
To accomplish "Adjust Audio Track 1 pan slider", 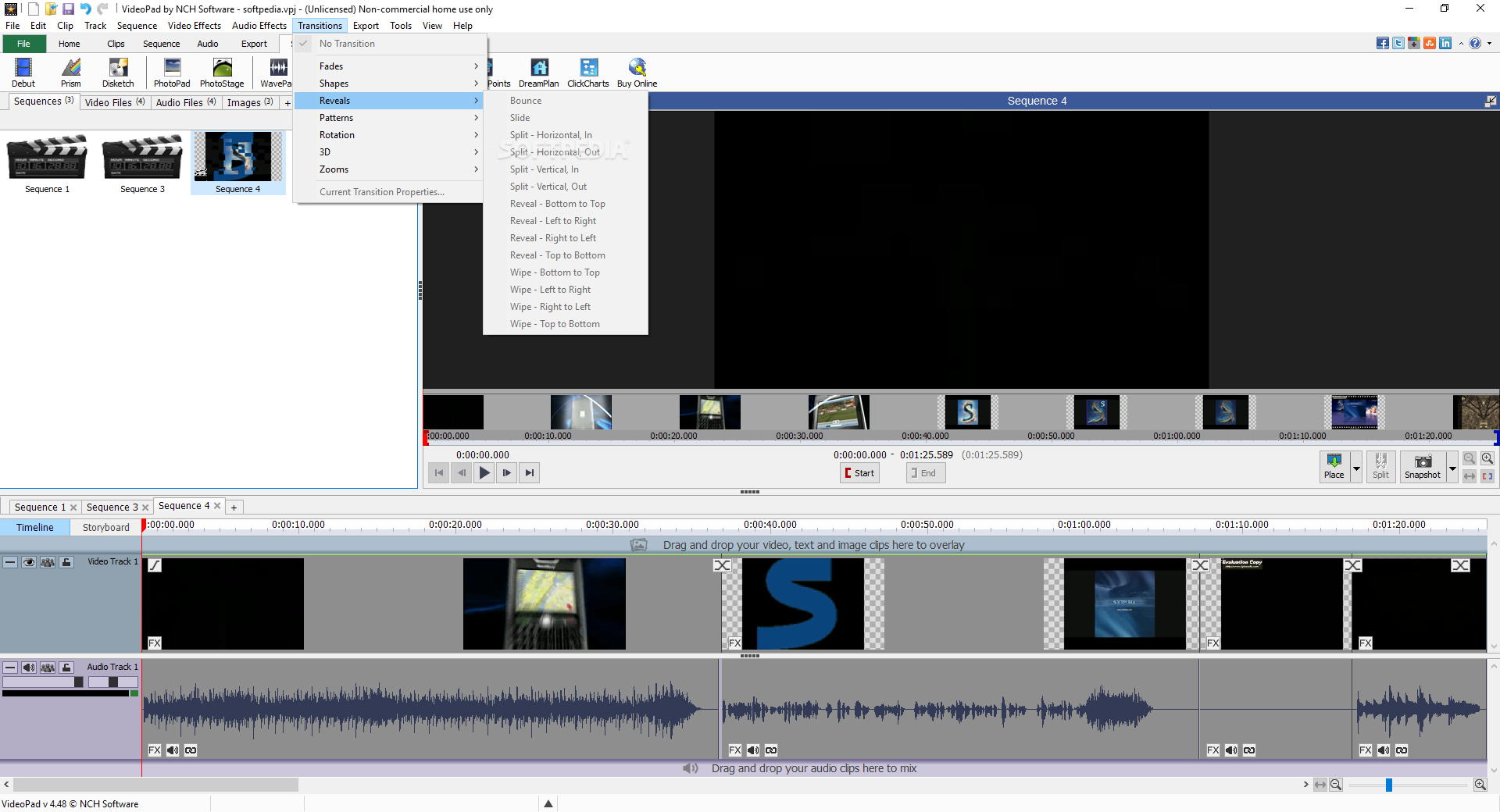I will [x=112, y=682].
